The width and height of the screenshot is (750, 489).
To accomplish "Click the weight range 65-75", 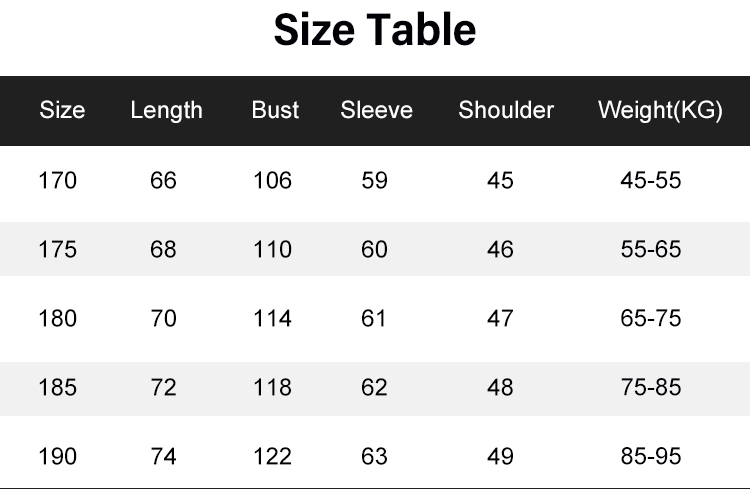I will [x=650, y=319].
